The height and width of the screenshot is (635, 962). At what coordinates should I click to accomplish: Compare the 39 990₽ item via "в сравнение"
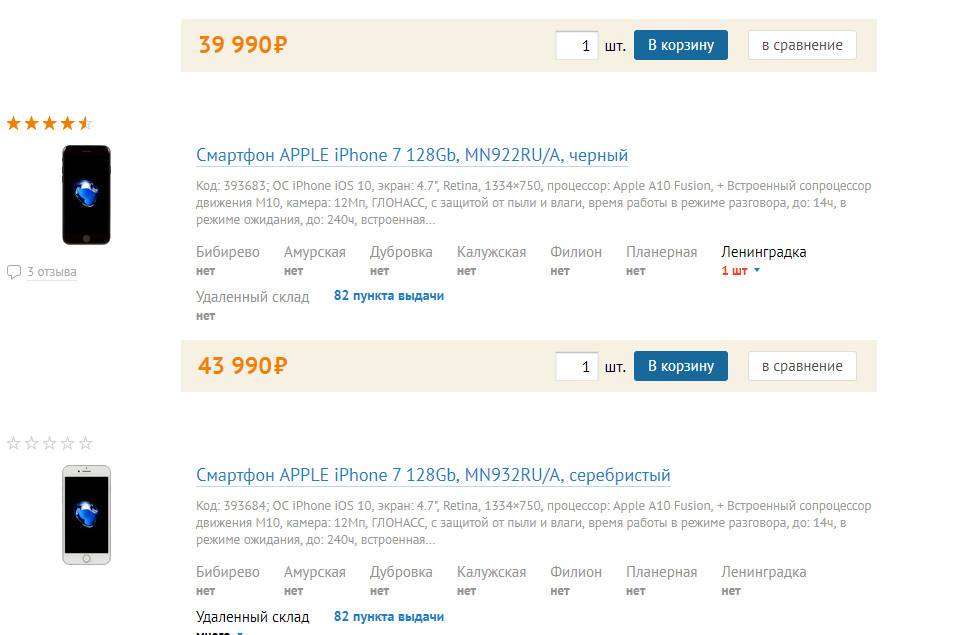(802, 45)
